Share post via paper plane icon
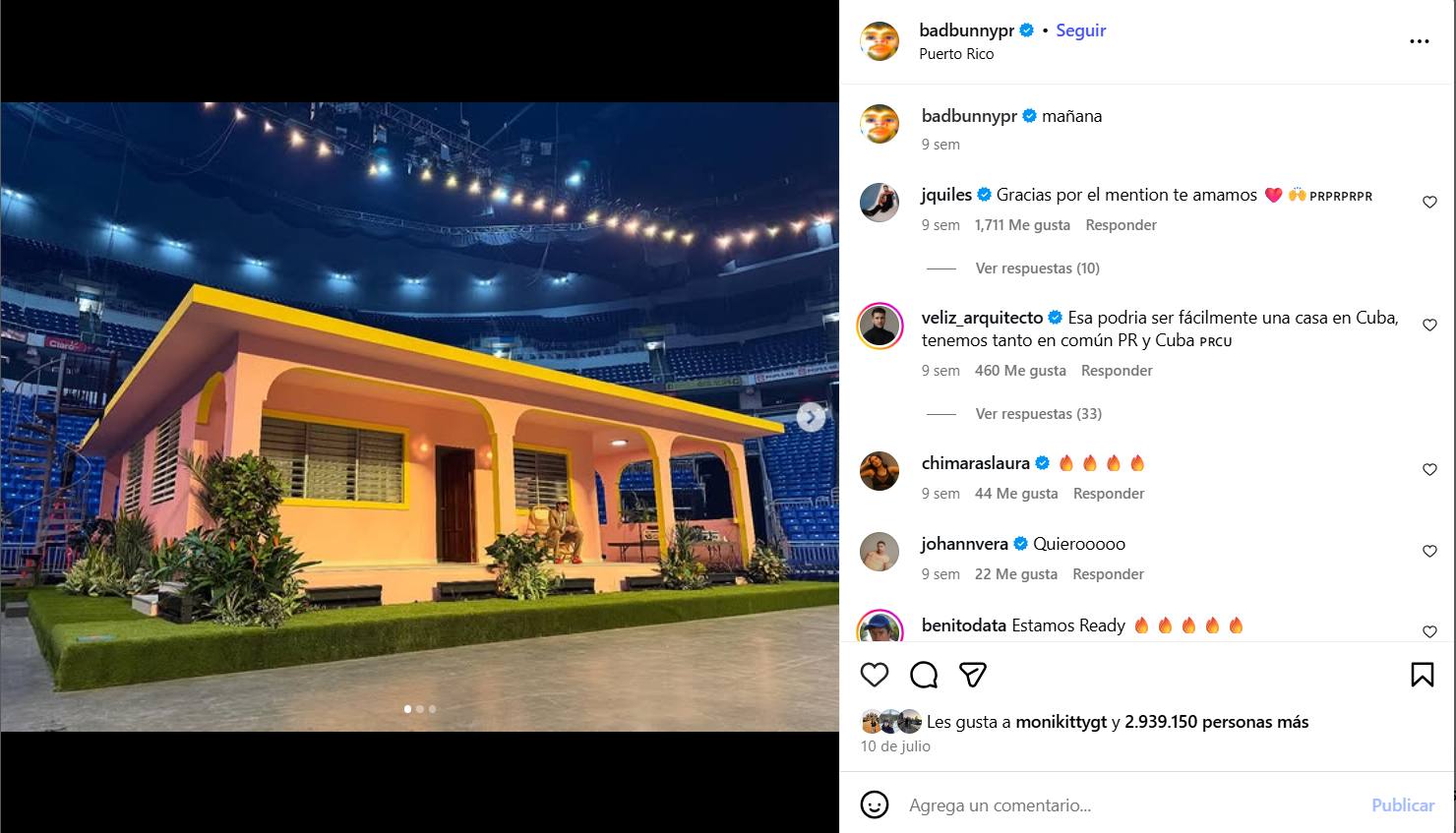The image size is (1456, 833). click(x=972, y=675)
